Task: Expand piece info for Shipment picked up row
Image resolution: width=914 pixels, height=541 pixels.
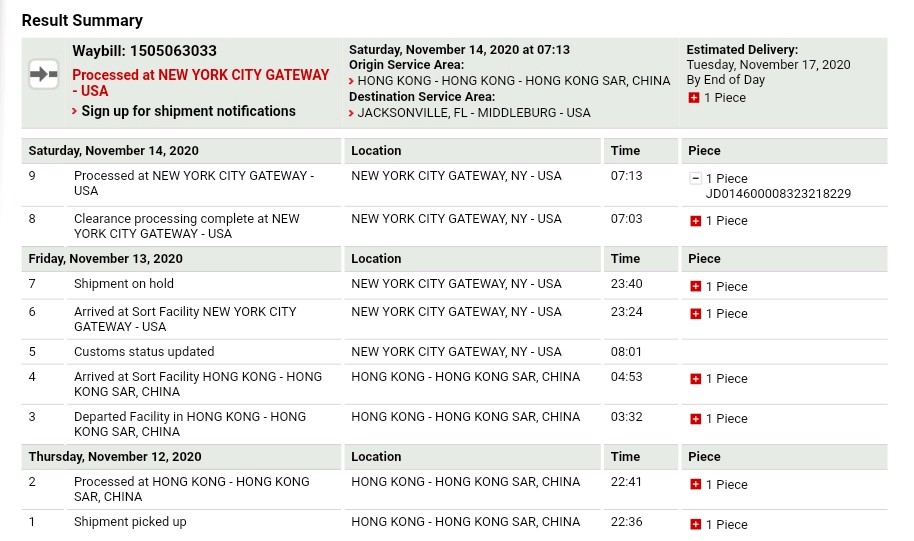Action: click(x=695, y=524)
